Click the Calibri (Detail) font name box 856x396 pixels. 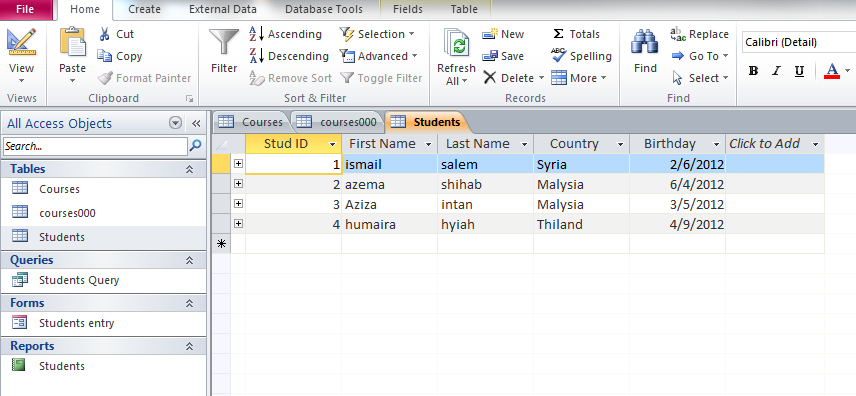[x=798, y=42]
